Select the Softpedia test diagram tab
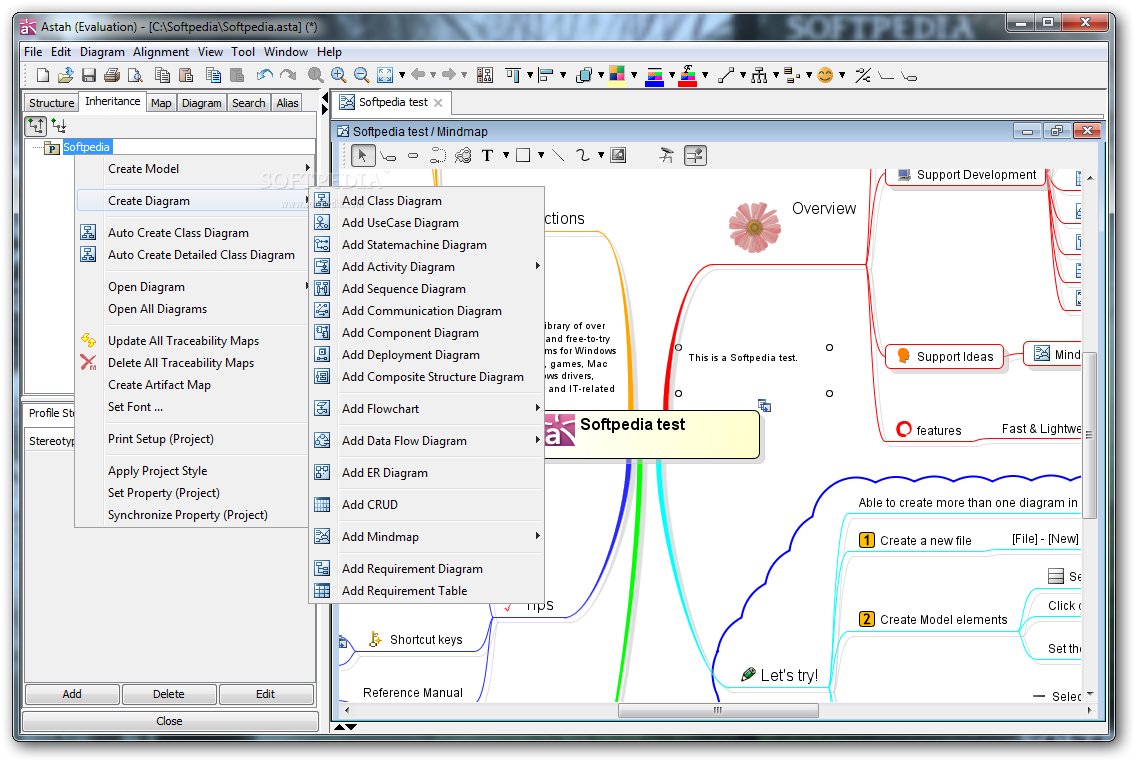 point(393,102)
